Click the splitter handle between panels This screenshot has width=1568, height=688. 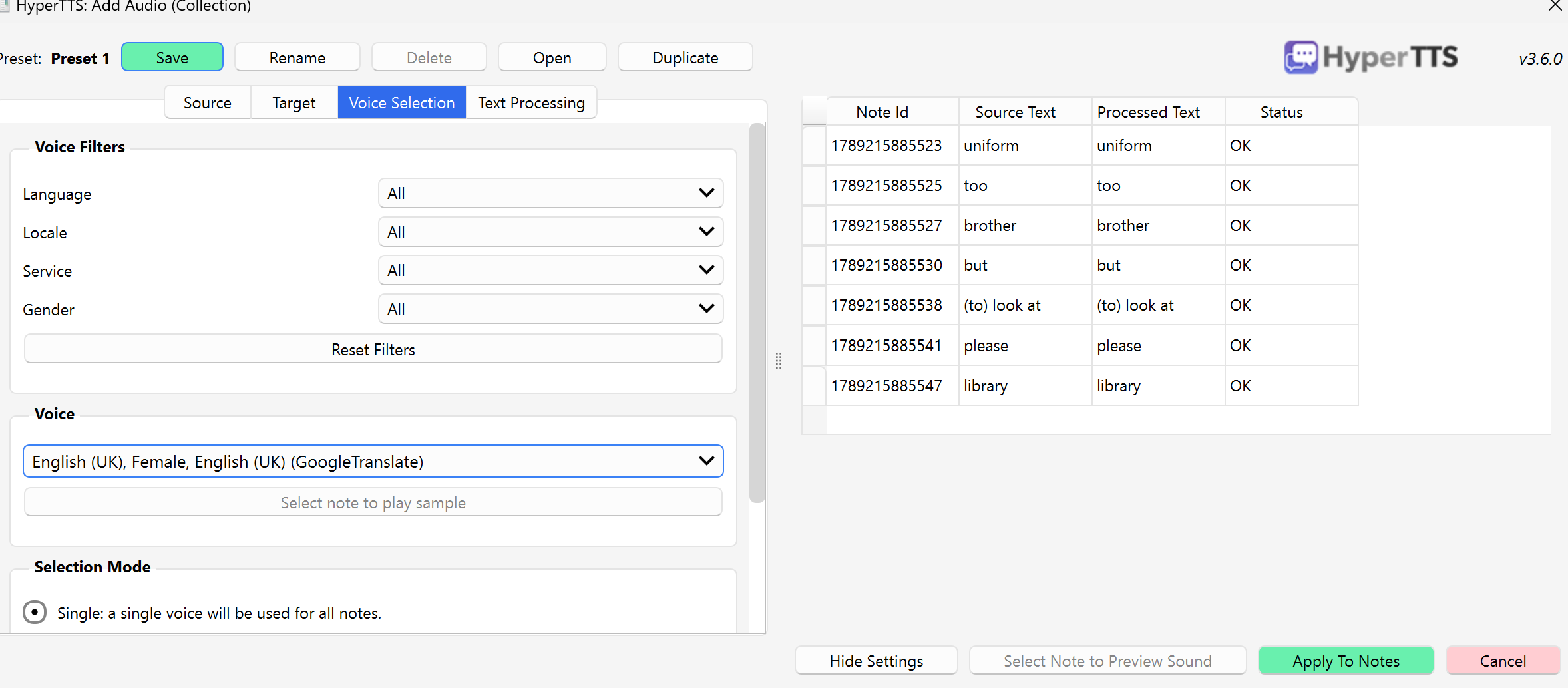click(779, 361)
